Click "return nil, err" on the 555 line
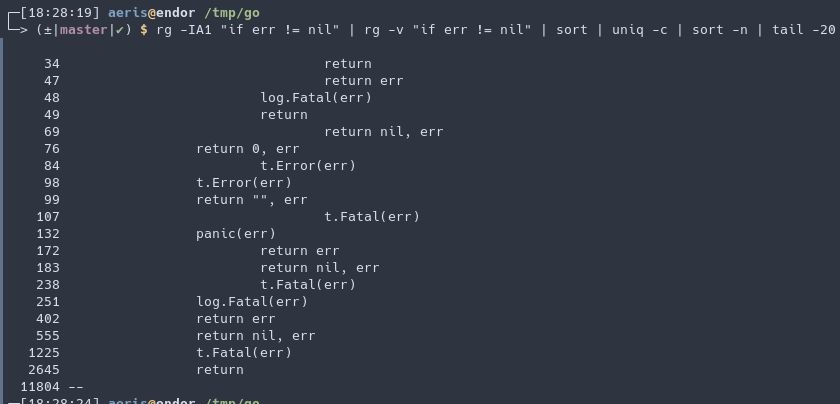 pyautogui.click(x=255, y=335)
